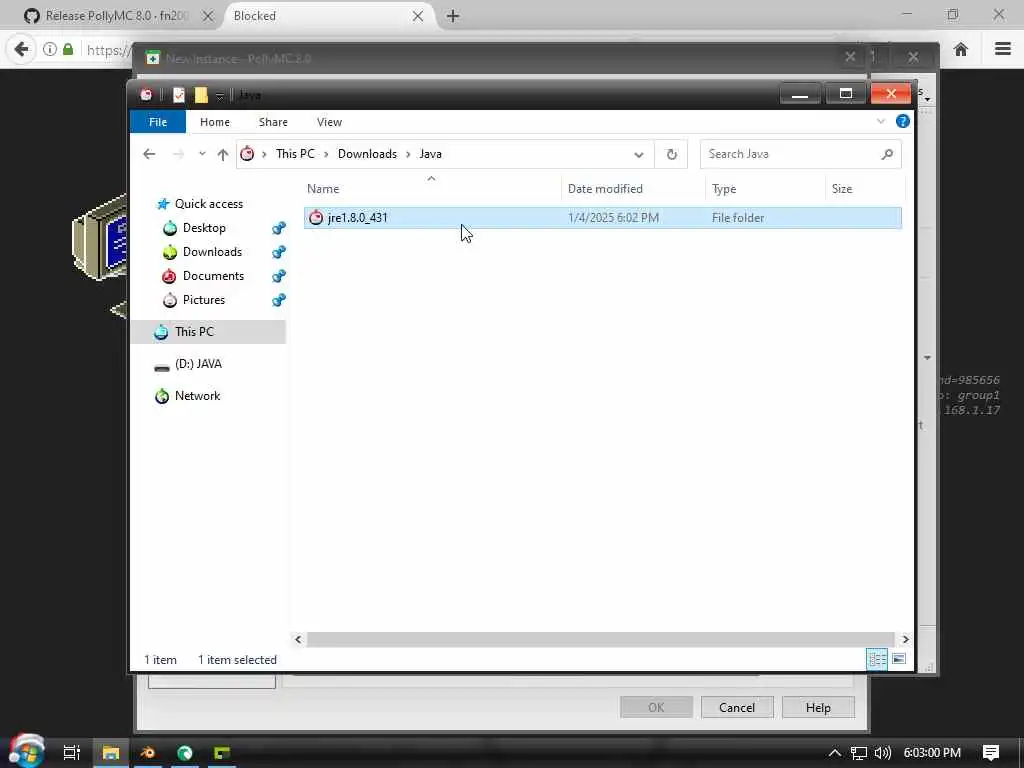Select Downloads in address breadcrumb

coord(367,153)
